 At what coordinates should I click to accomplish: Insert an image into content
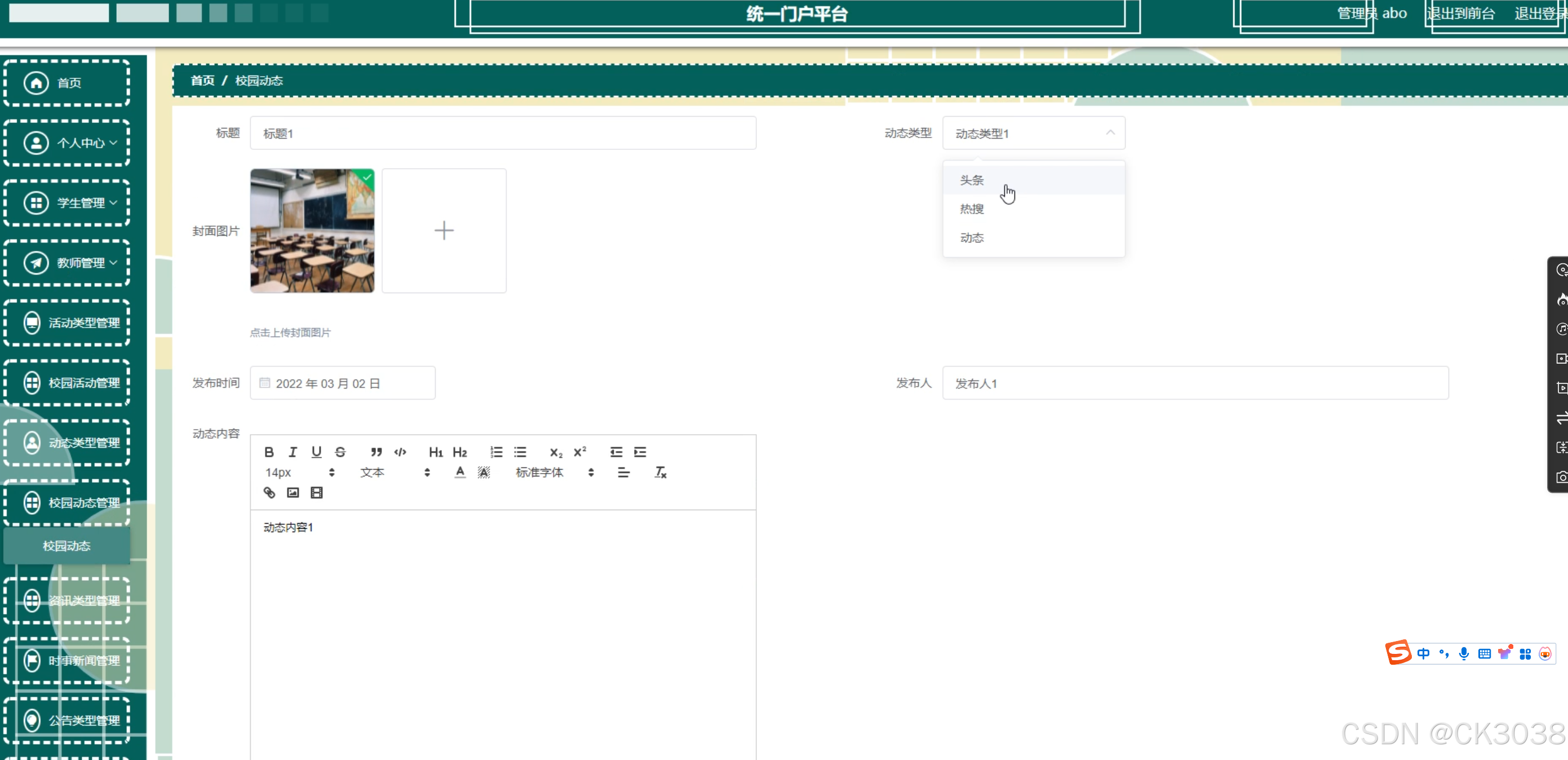click(x=293, y=493)
